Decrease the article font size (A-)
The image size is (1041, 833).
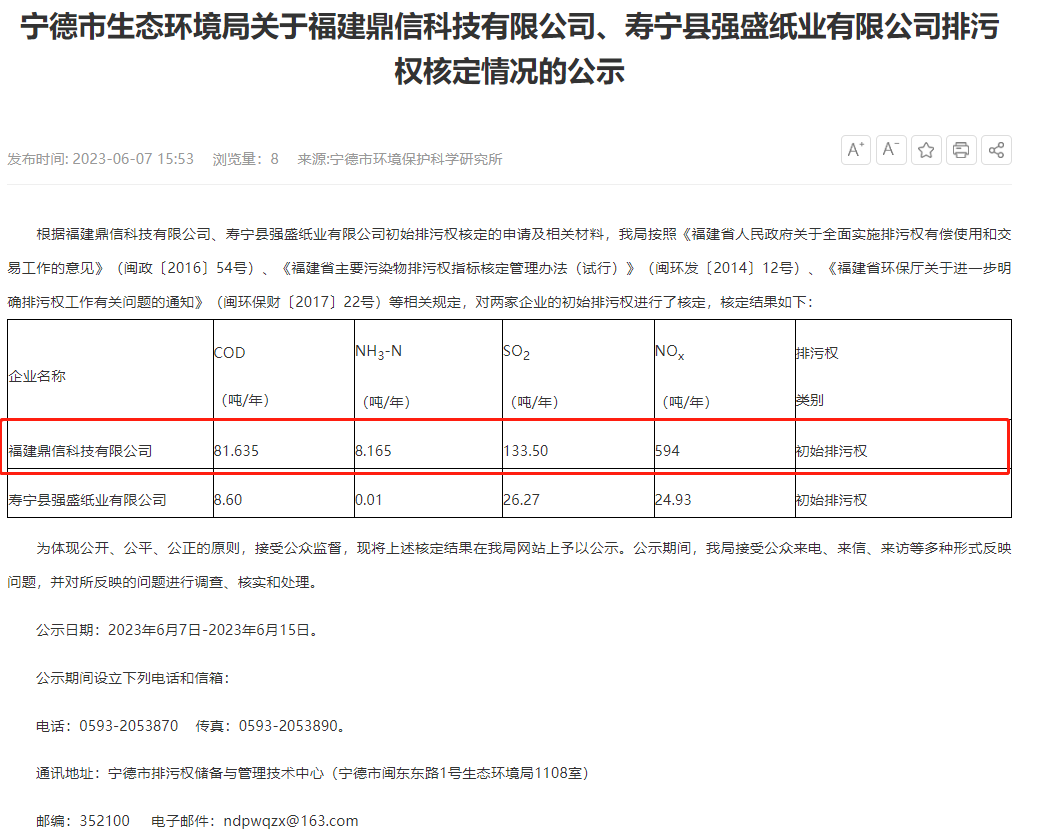(891, 150)
